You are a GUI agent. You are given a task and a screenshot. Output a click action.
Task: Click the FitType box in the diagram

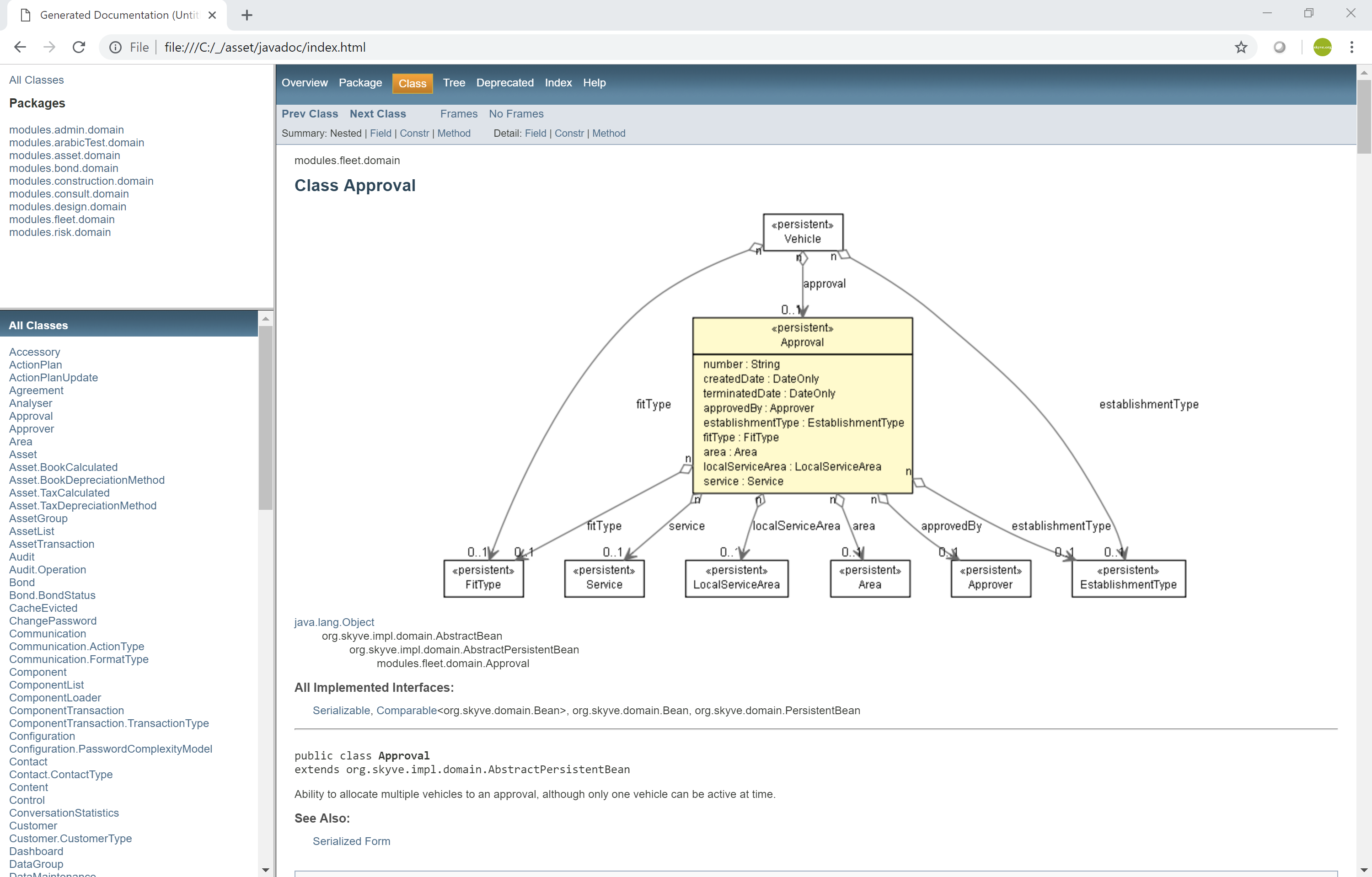[483, 578]
